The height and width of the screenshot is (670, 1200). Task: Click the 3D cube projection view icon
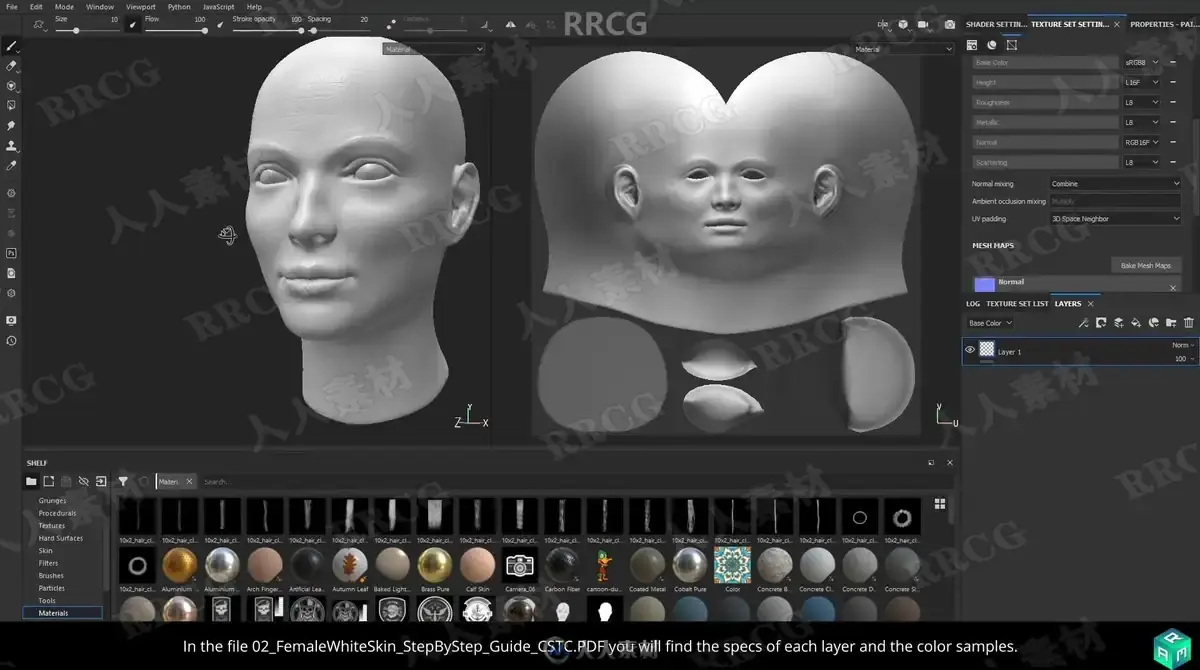(x=902, y=24)
